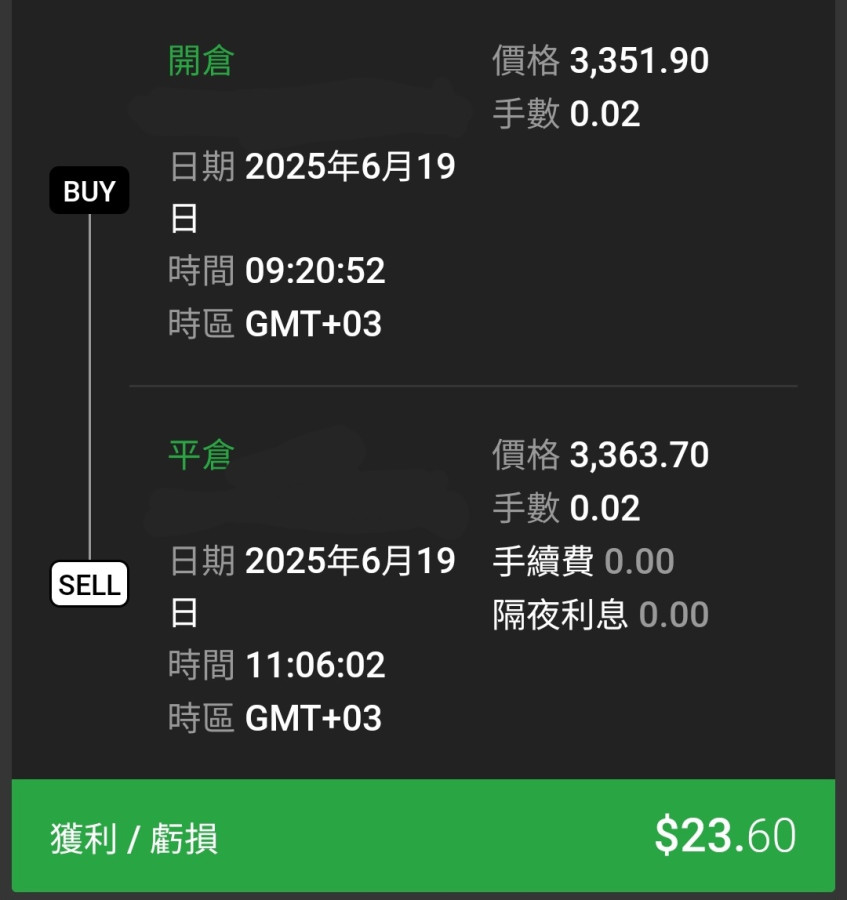Click the vertical line connecting BUY and SELL
The image size is (847, 900).
[89, 388]
